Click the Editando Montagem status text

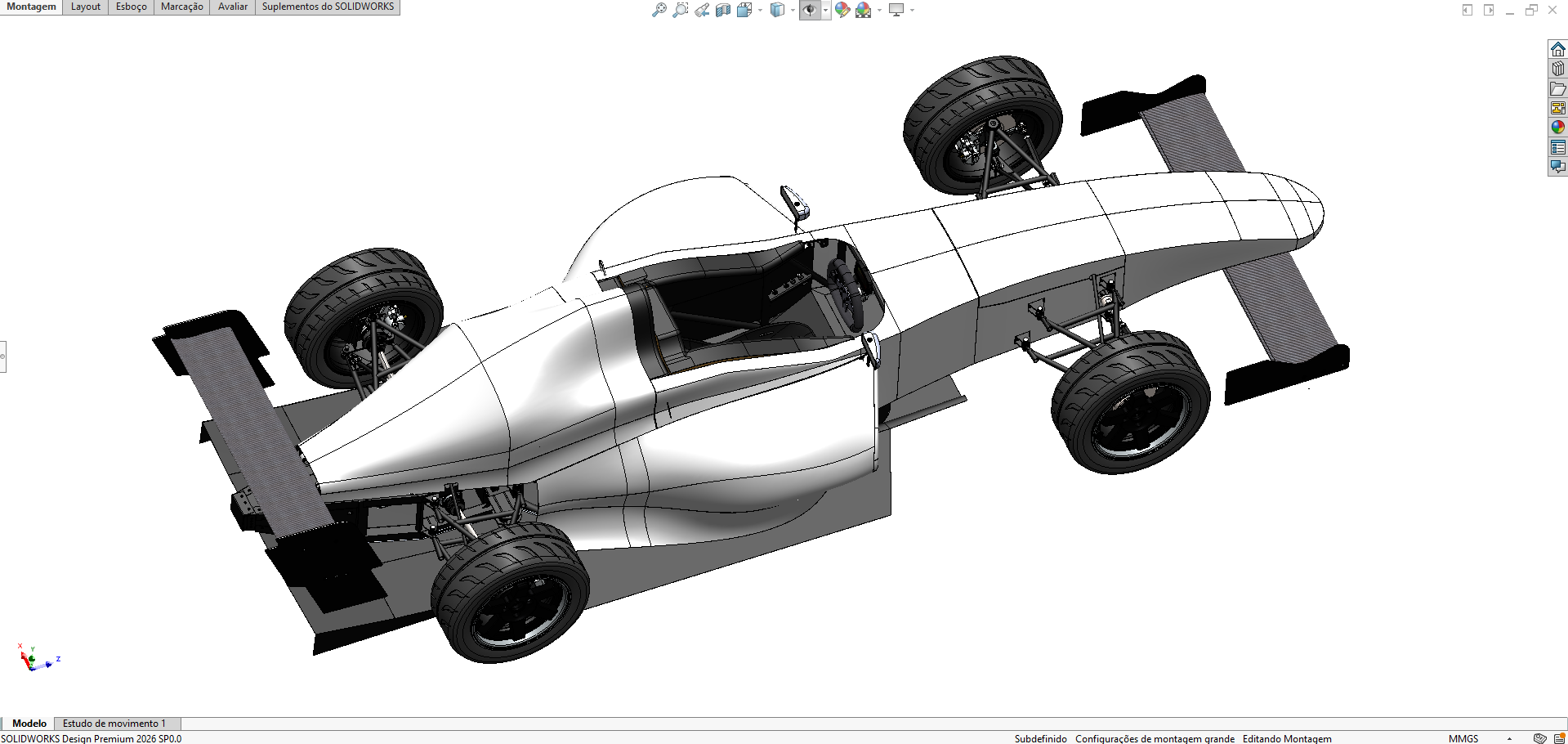(x=1287, y=738)
